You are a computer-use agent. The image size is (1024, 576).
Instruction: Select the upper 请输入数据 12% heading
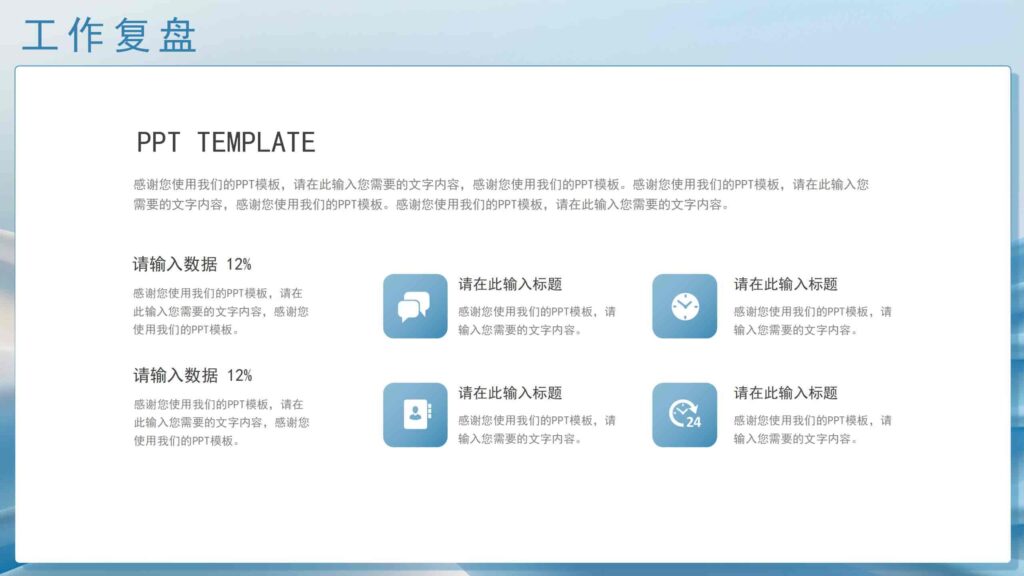point(192,265)
